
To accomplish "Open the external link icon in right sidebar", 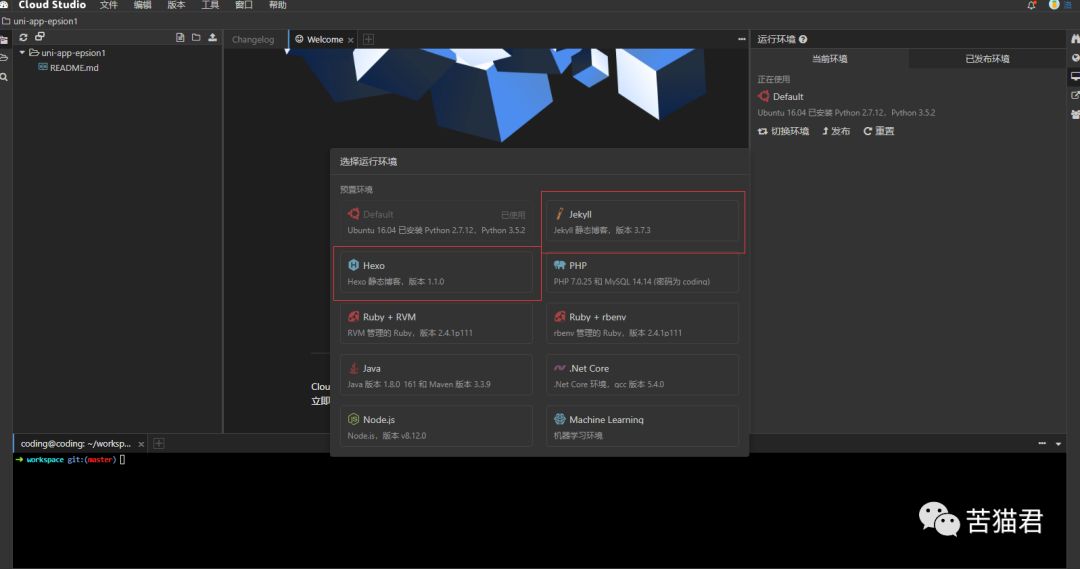I will (x=1075, y=95).
